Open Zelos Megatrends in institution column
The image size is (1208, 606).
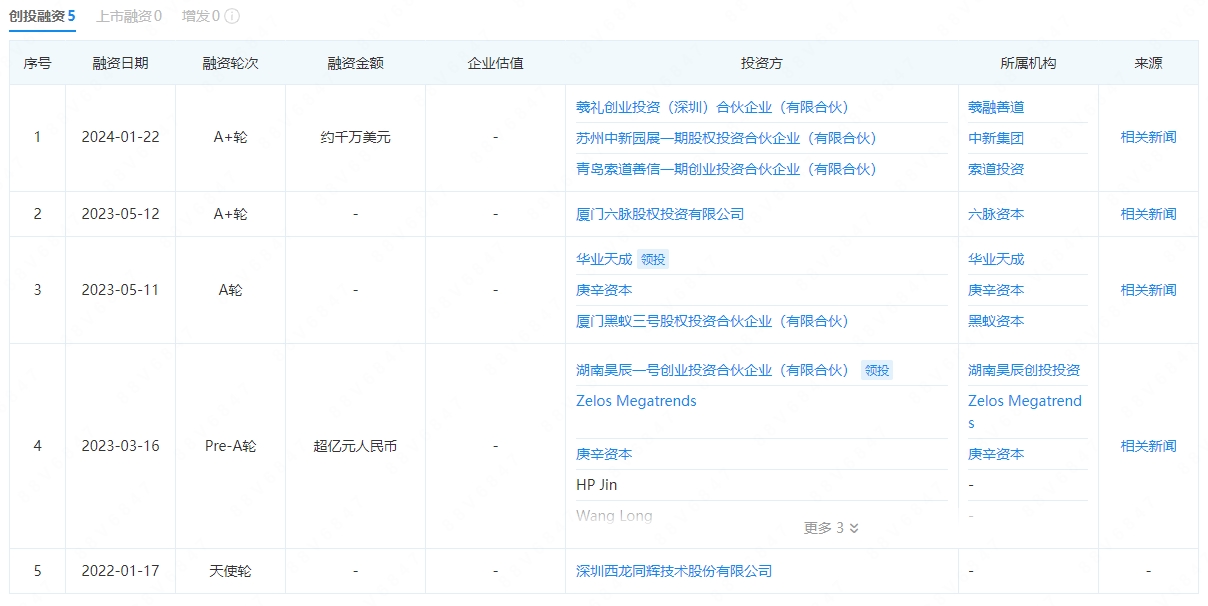1025,412
